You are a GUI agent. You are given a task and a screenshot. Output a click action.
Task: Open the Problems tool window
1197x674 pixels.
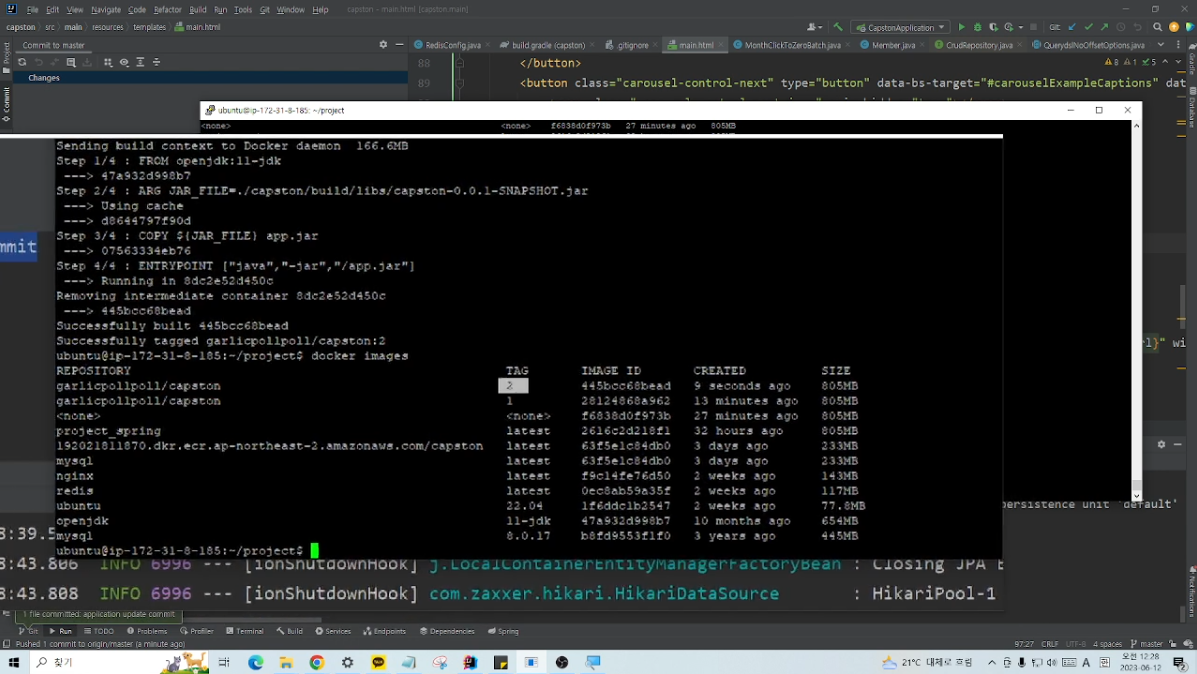147,631
